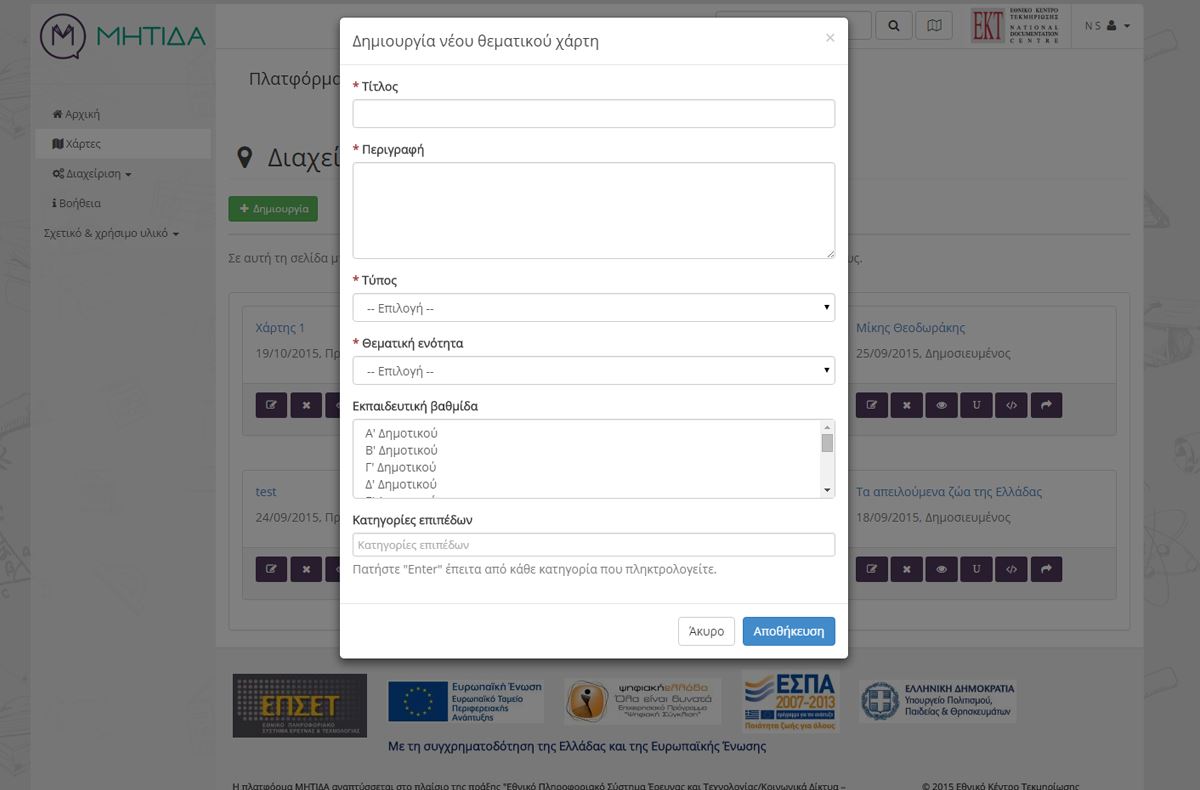Image resolution: width=1200 pixels, height=790 pixels.
Task: Click the map icon button in header
Action: click(934, 25)
